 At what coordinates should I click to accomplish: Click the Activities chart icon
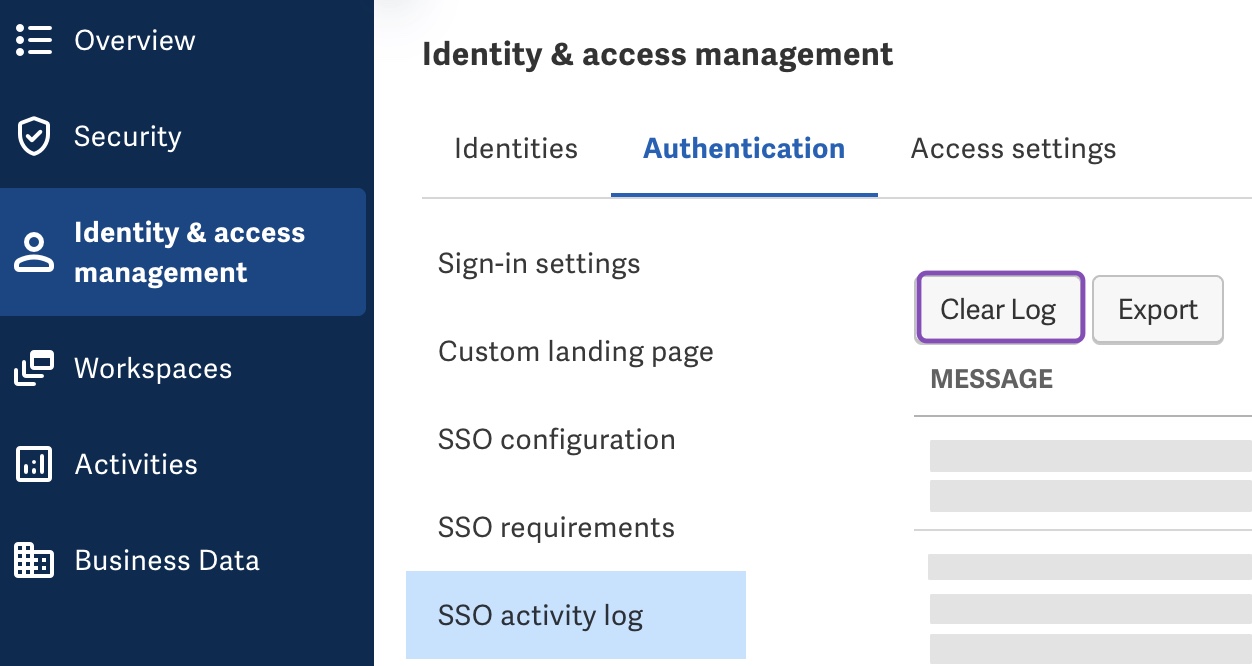click(x=34, y=464)
